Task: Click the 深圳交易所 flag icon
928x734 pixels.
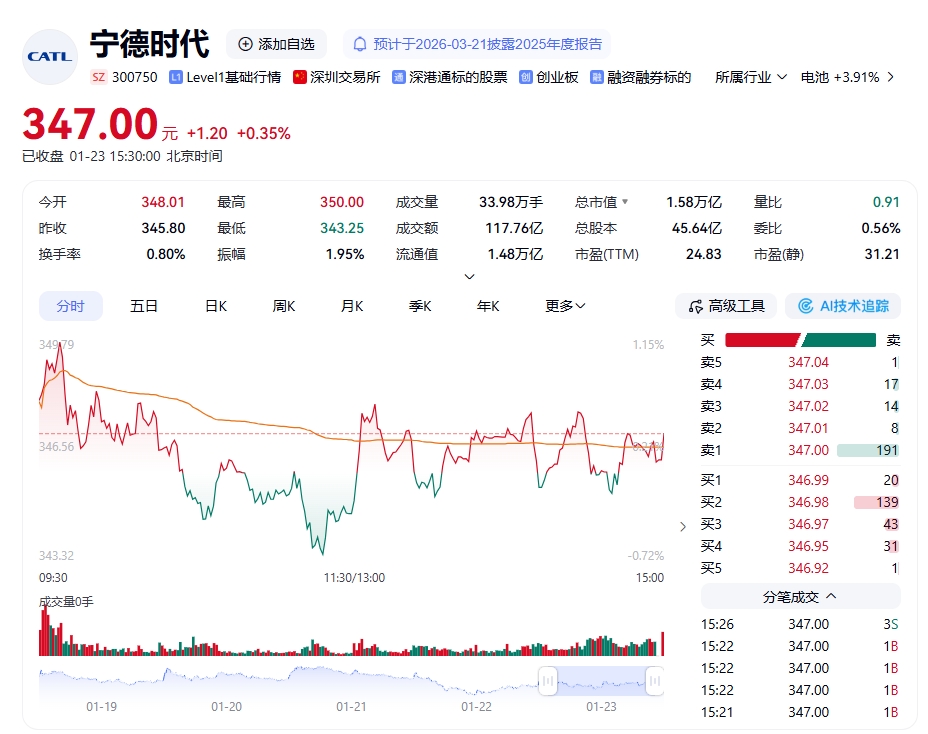Action: coord(299,77)
